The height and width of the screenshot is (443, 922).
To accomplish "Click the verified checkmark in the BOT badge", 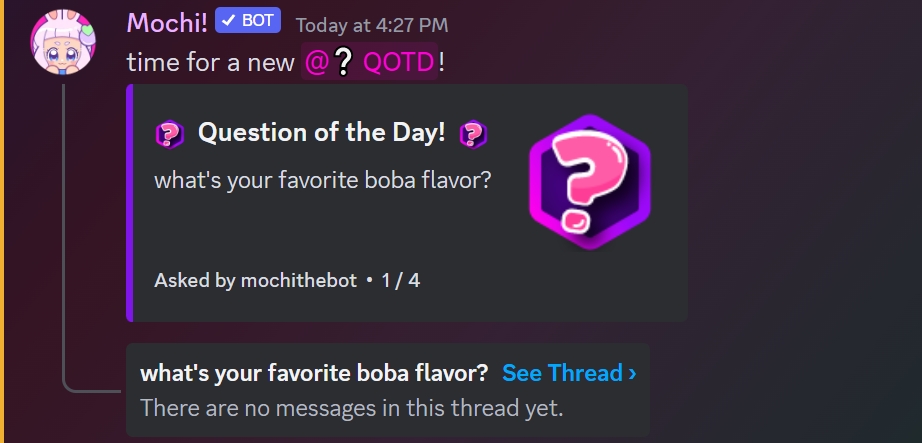I will tap(226, 21).
